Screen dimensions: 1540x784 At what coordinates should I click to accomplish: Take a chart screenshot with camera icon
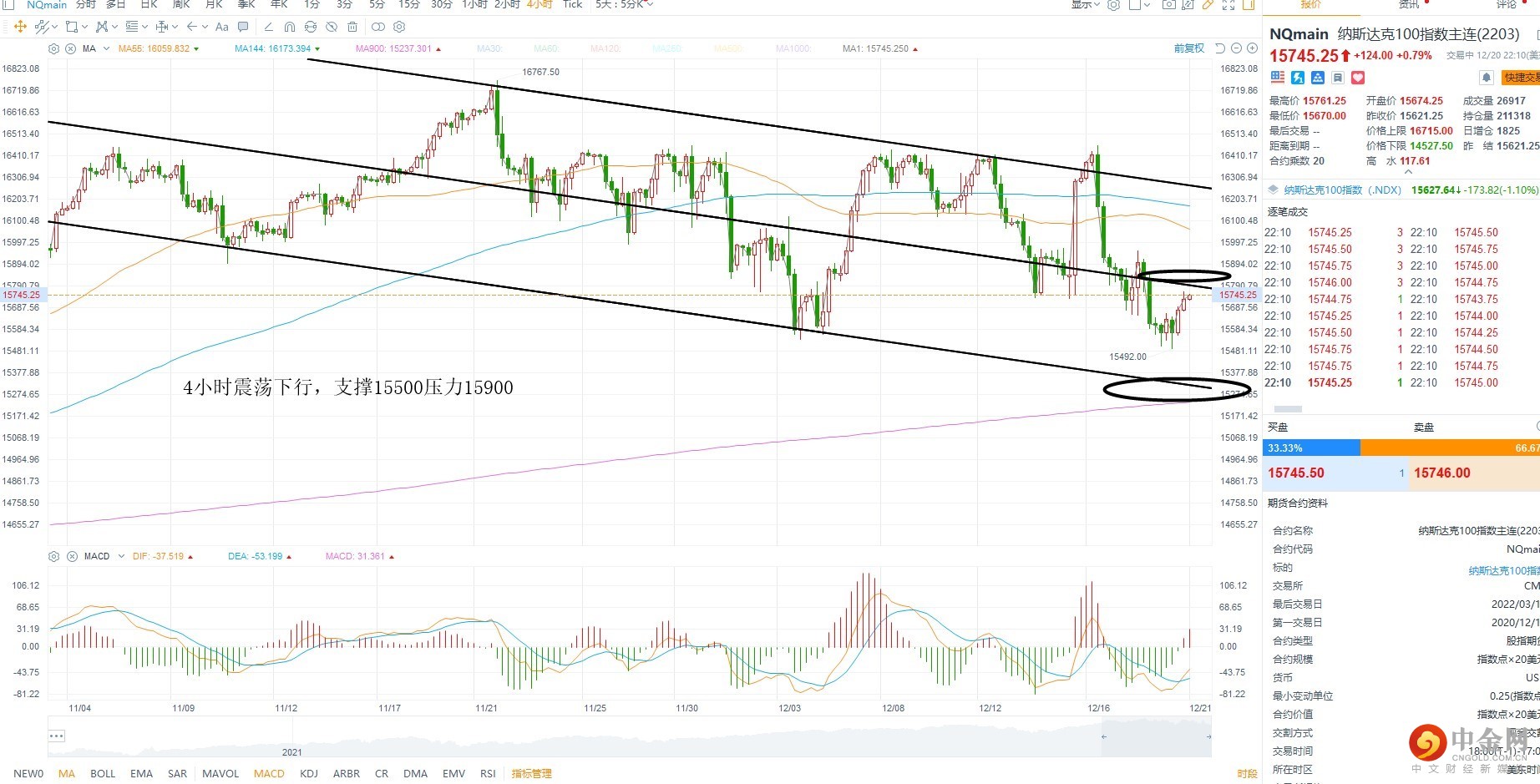coord(1169,5)
